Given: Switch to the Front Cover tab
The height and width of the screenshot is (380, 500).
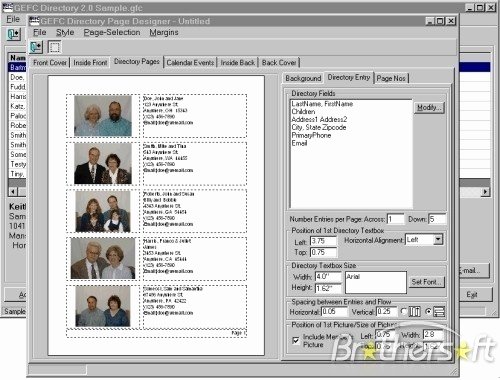Looking at the screenshot, I should (x=50, y=62).
